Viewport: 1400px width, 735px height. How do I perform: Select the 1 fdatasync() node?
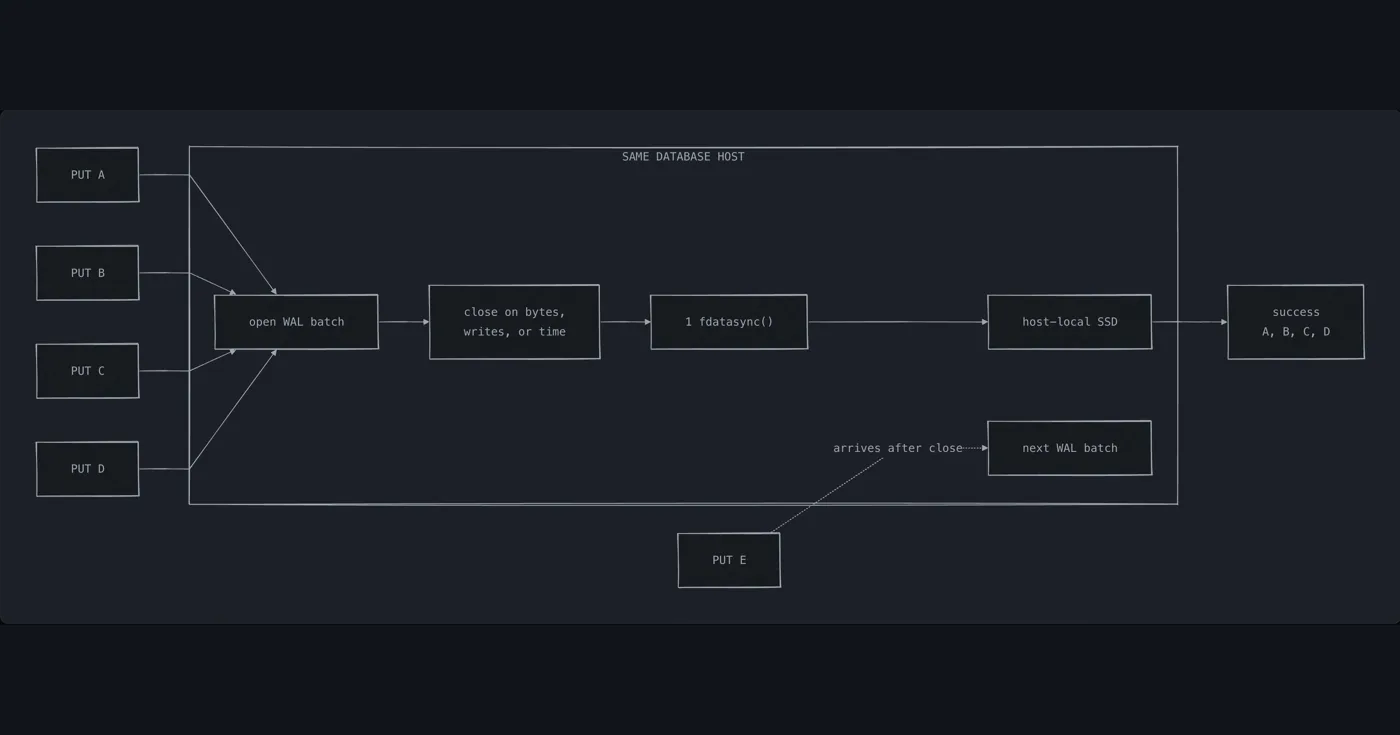[729, 322]
